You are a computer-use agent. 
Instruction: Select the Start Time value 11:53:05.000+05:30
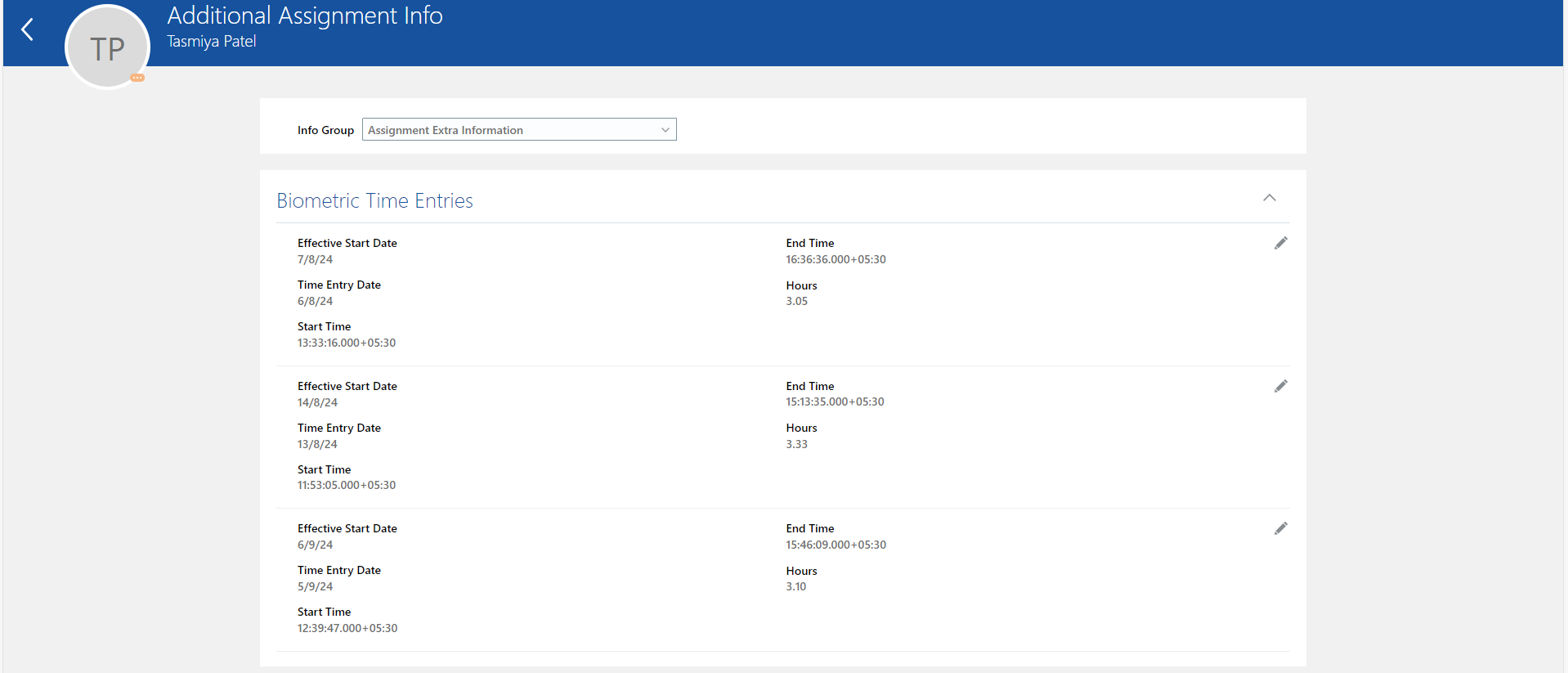(x=347, y=485)
